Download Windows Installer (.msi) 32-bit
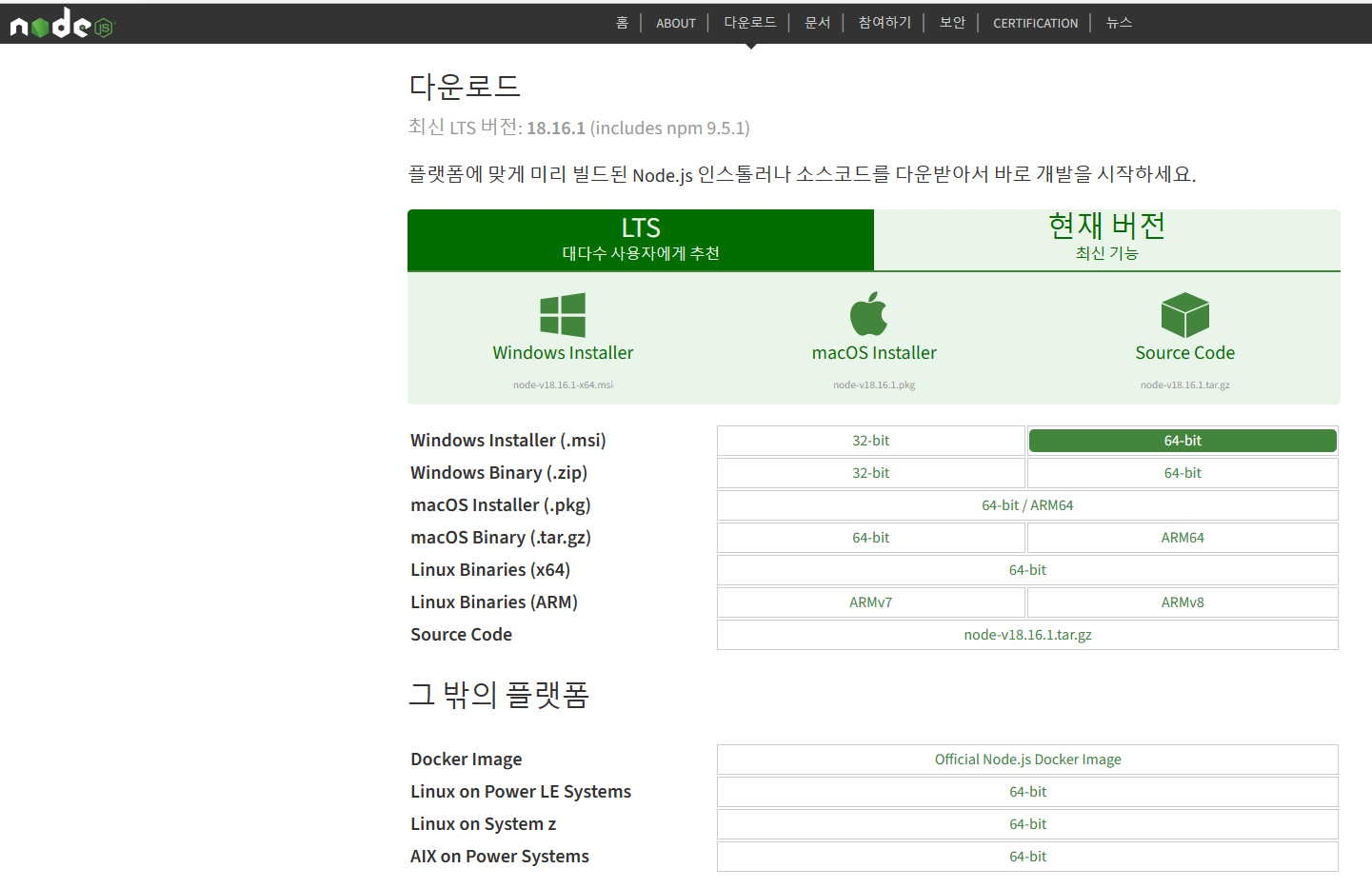 pyautogui.click(x=871, y=441)
